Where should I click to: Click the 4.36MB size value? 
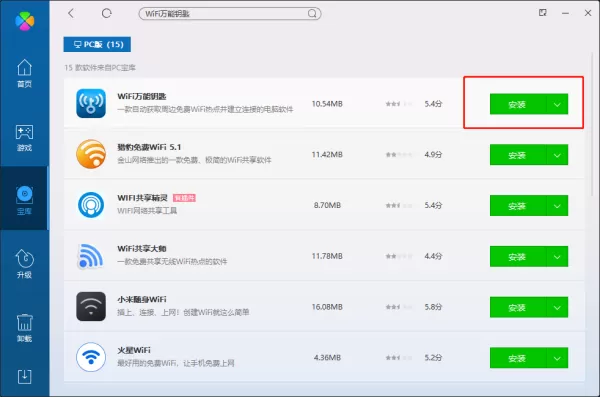pos(327,358)
